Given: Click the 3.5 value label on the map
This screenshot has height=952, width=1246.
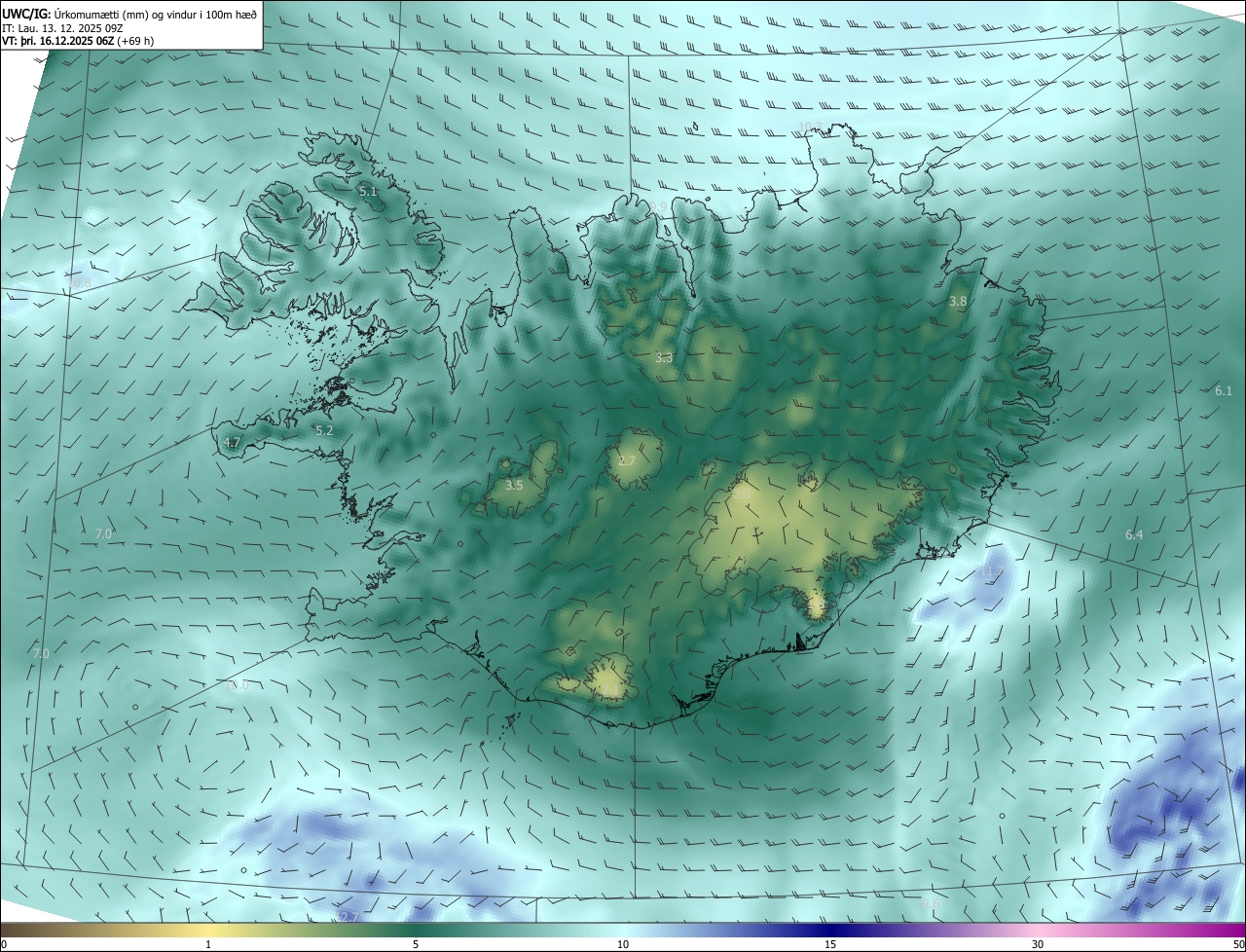Looking at the screenshot, I should (514, 485).
